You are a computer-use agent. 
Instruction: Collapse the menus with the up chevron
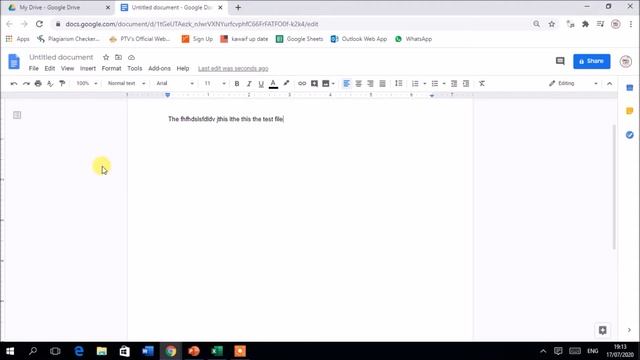click(x=609, y=83)
